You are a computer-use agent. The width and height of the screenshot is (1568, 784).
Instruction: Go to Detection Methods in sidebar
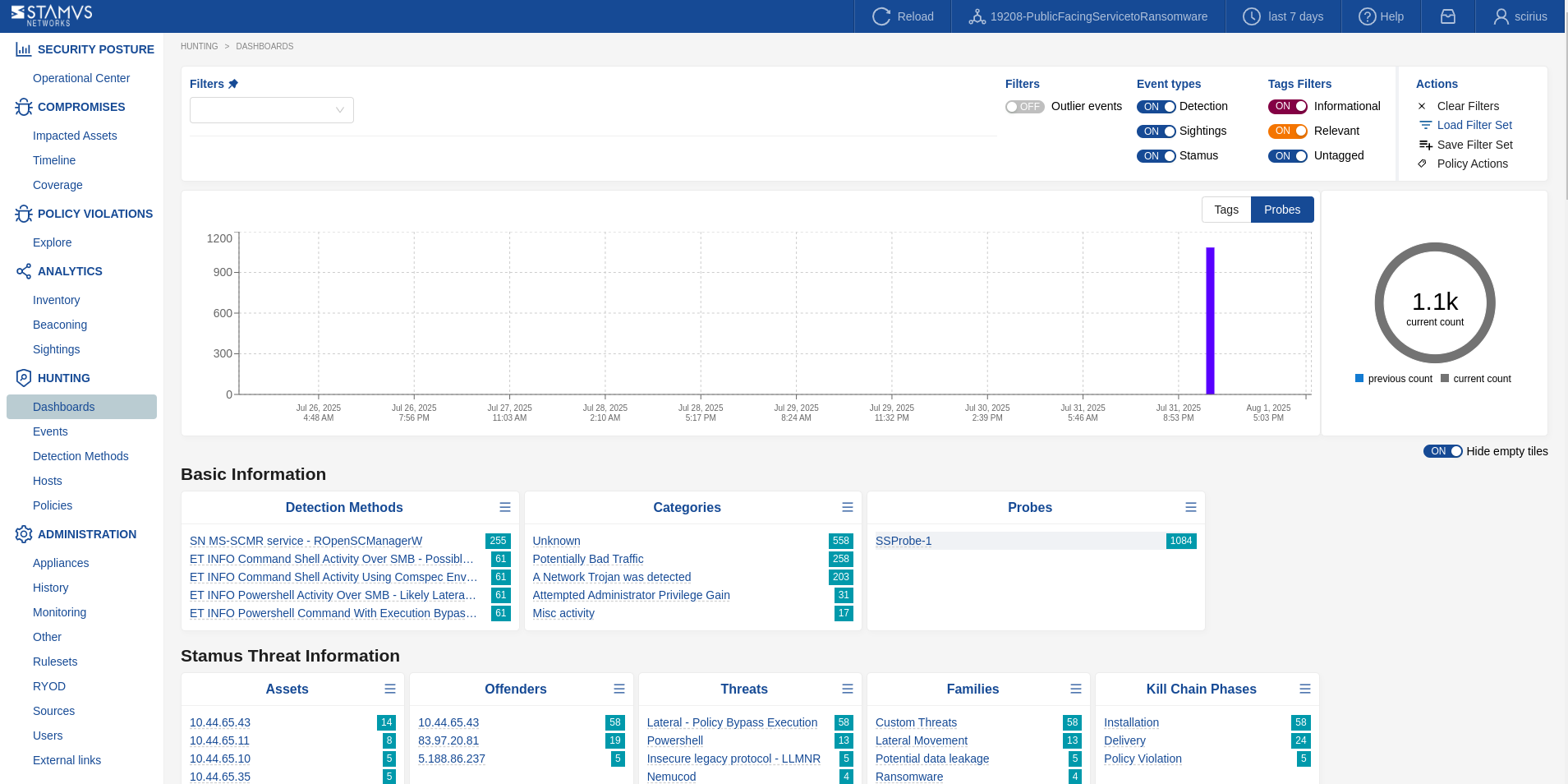tap(80, 456)
